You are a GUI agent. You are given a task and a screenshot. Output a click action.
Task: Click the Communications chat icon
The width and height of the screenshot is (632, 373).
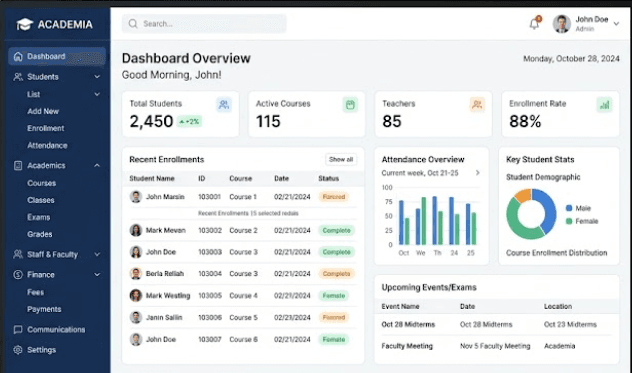pos(18,329)
